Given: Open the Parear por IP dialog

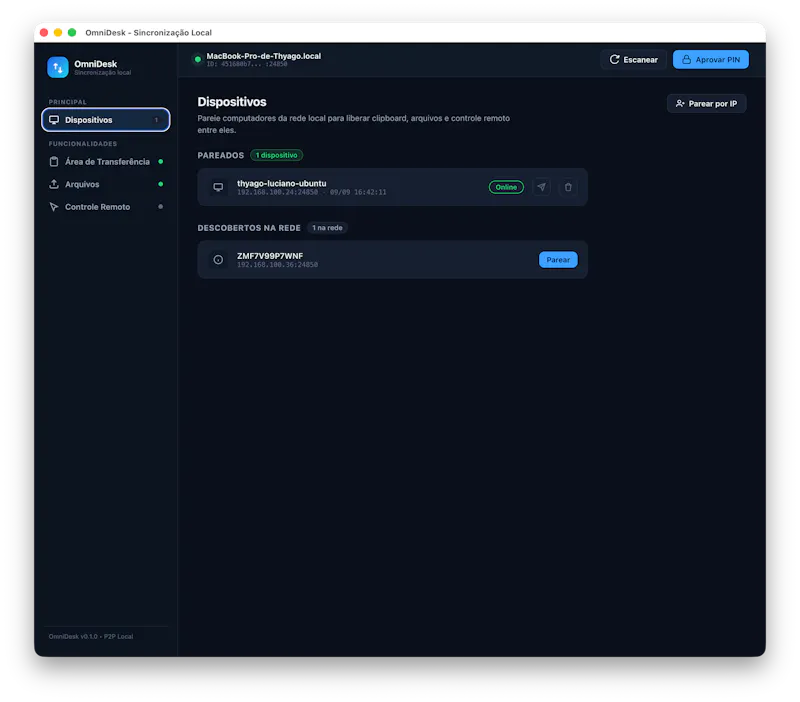Looking at the screenshot, I should pos(706,104).
